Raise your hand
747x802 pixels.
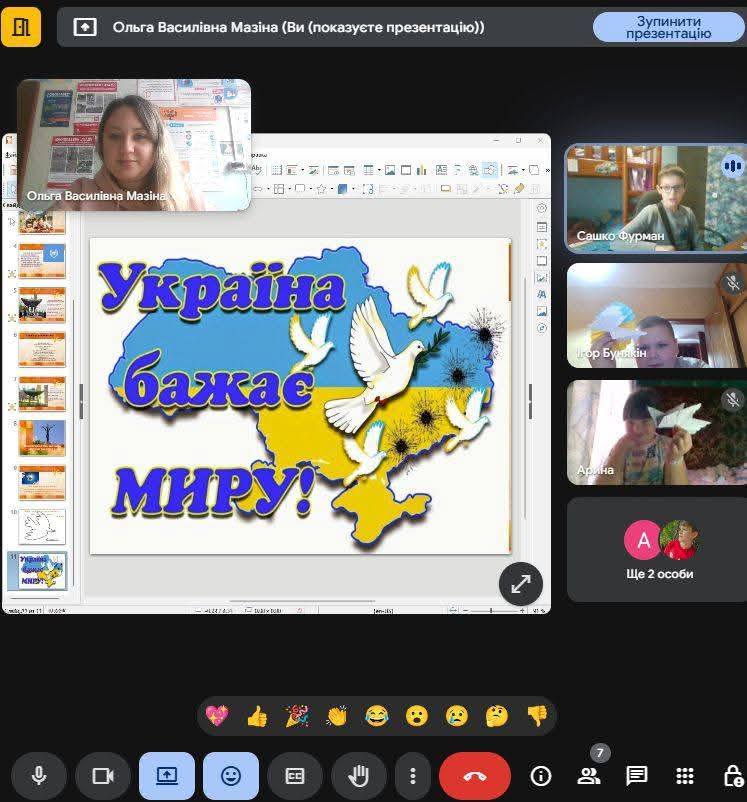click(x=359, y=776)
